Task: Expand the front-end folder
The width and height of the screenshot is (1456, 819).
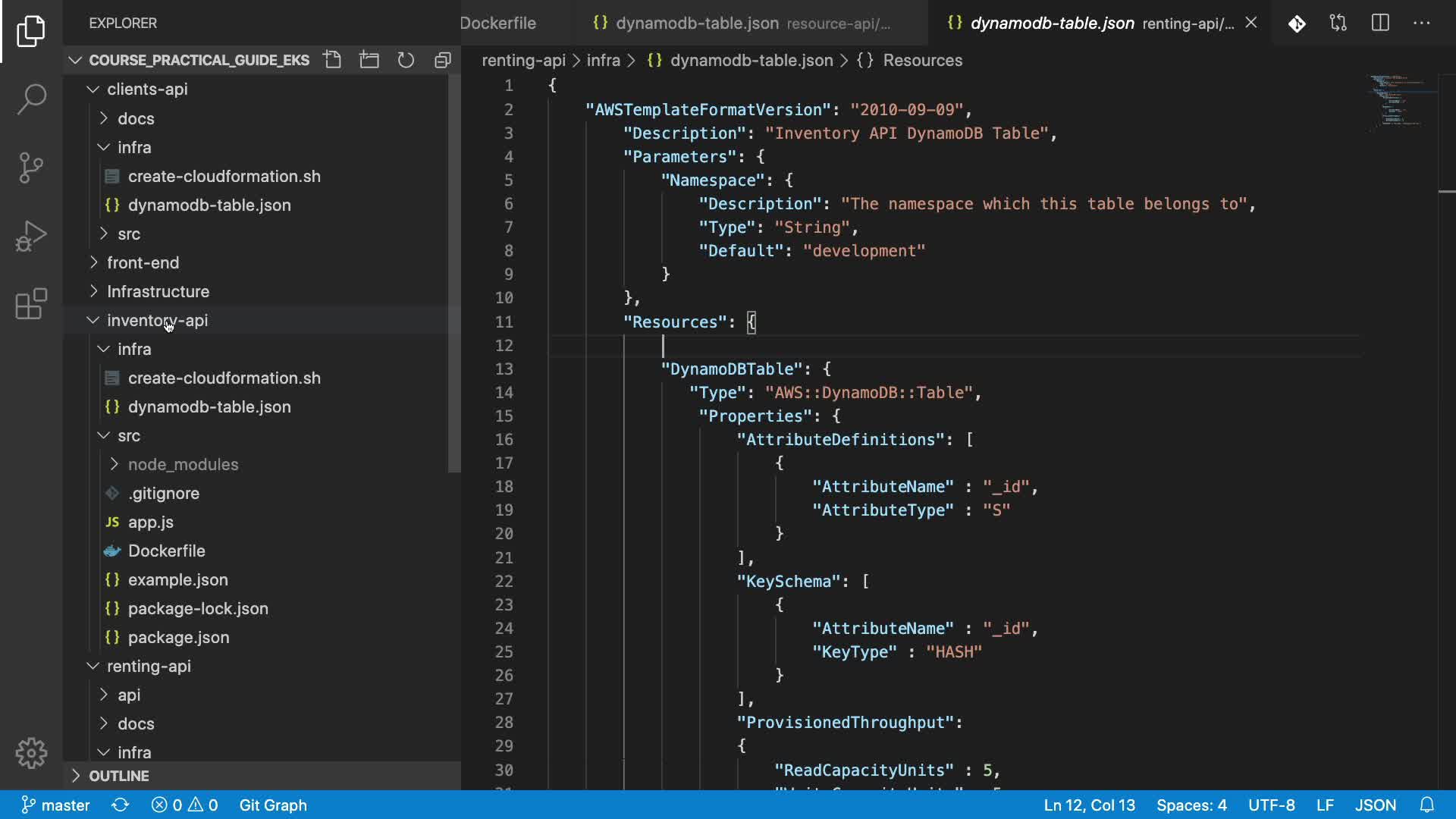Action: (143, 262)
